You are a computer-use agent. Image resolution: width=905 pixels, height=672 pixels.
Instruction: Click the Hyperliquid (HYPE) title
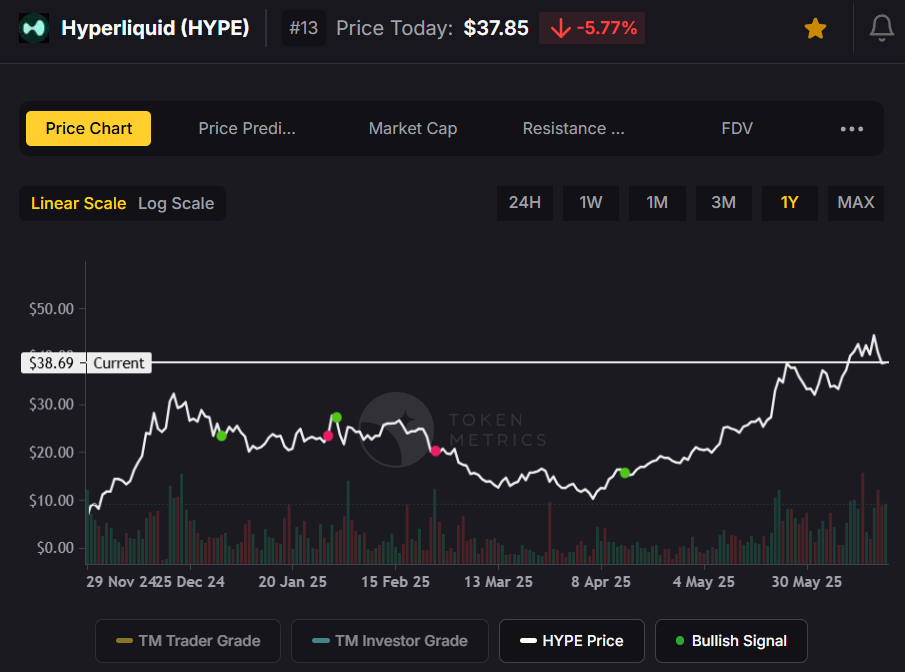155,28
